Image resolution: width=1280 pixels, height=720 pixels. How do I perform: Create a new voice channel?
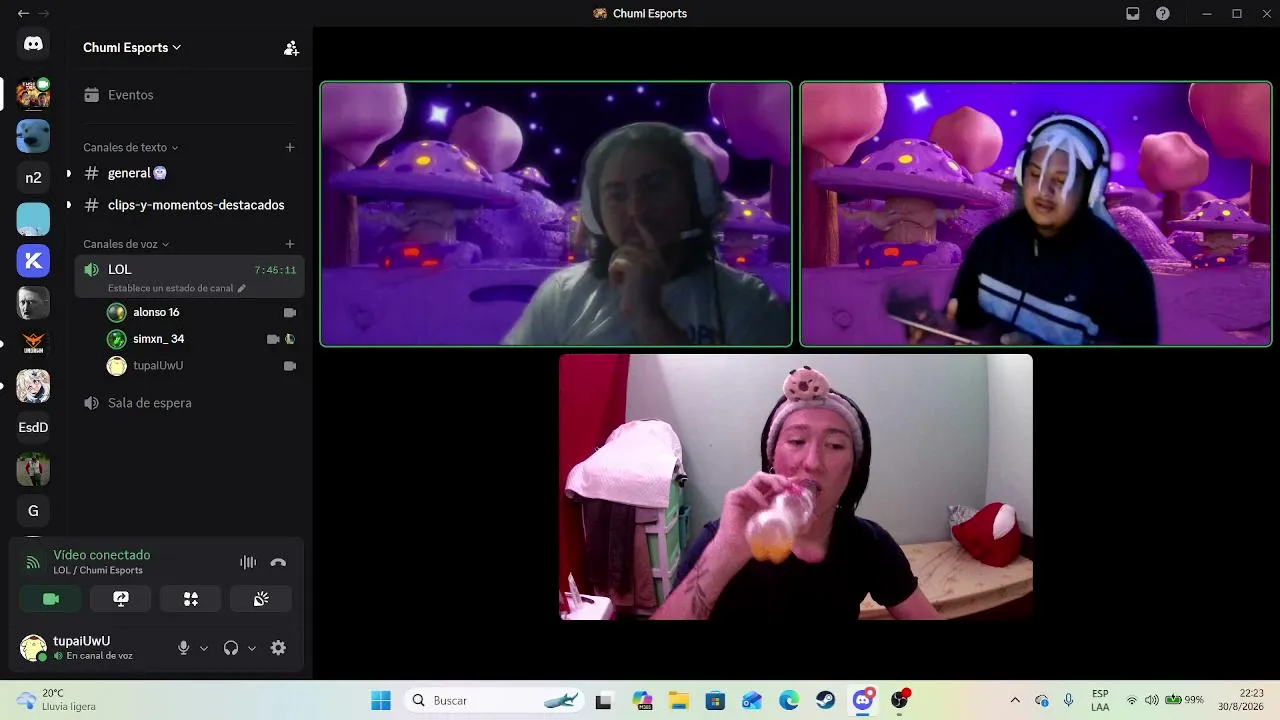290,244
